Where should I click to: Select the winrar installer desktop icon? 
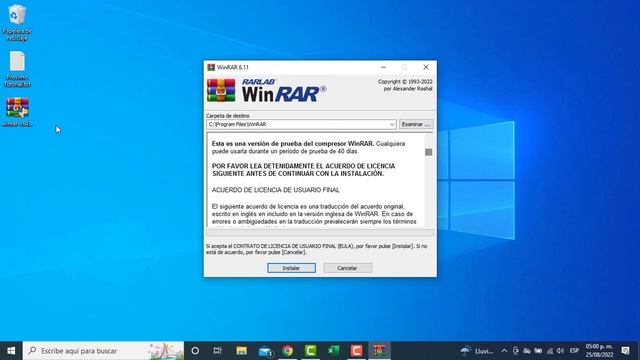click(17, 112)
